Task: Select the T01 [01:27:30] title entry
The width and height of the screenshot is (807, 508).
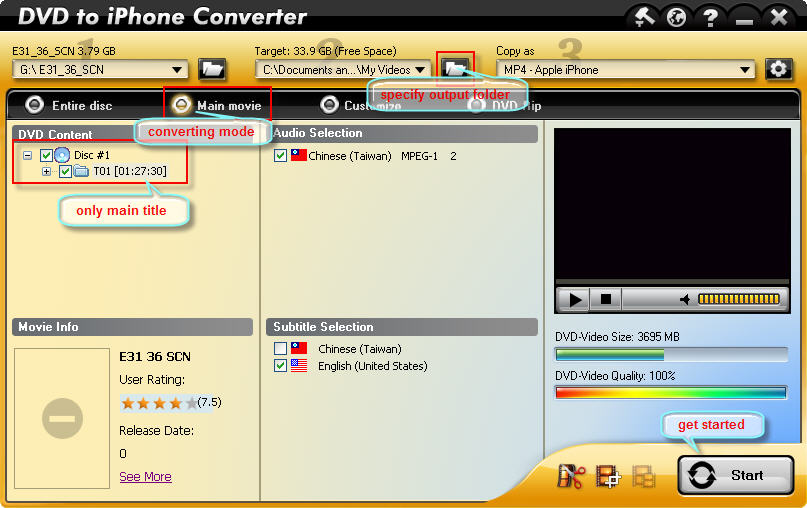Action: coord(130,171)
